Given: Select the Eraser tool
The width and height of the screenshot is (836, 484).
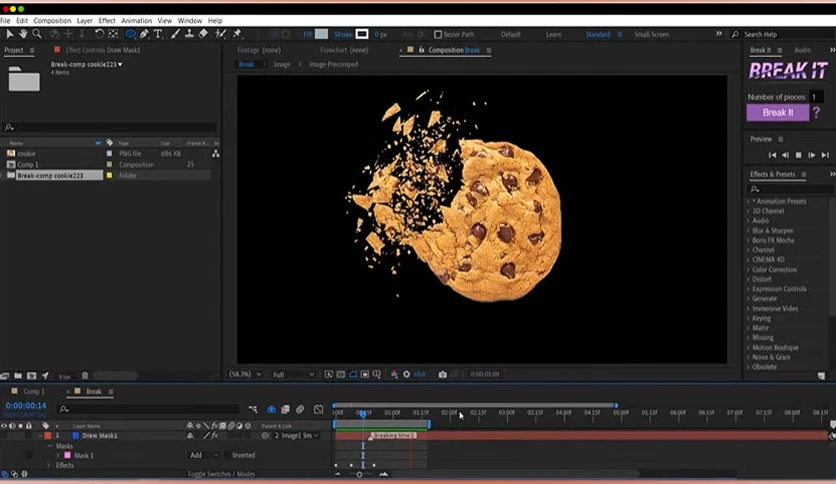Looking at the screenshot, I should click(203, 34).
